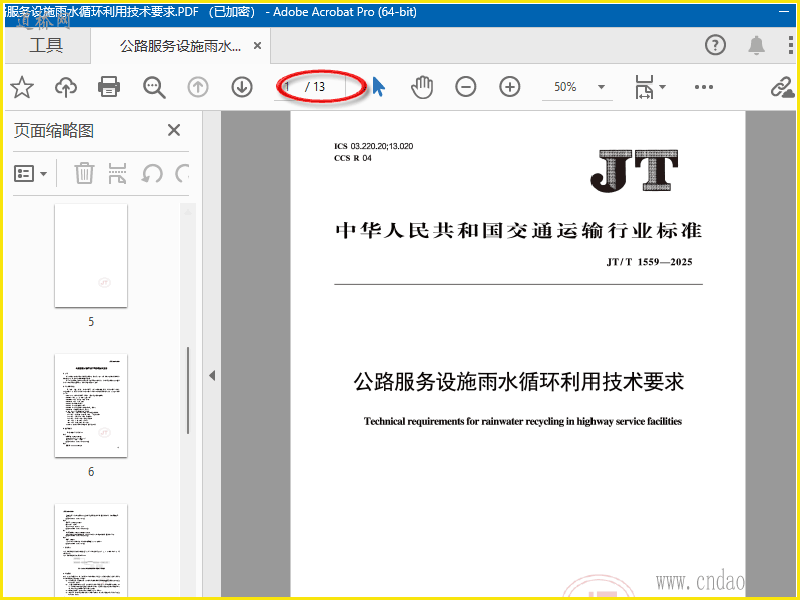This screenshot has height=600, width=800.
Task: Click the total page count / 13
Action: coord(315,87)
